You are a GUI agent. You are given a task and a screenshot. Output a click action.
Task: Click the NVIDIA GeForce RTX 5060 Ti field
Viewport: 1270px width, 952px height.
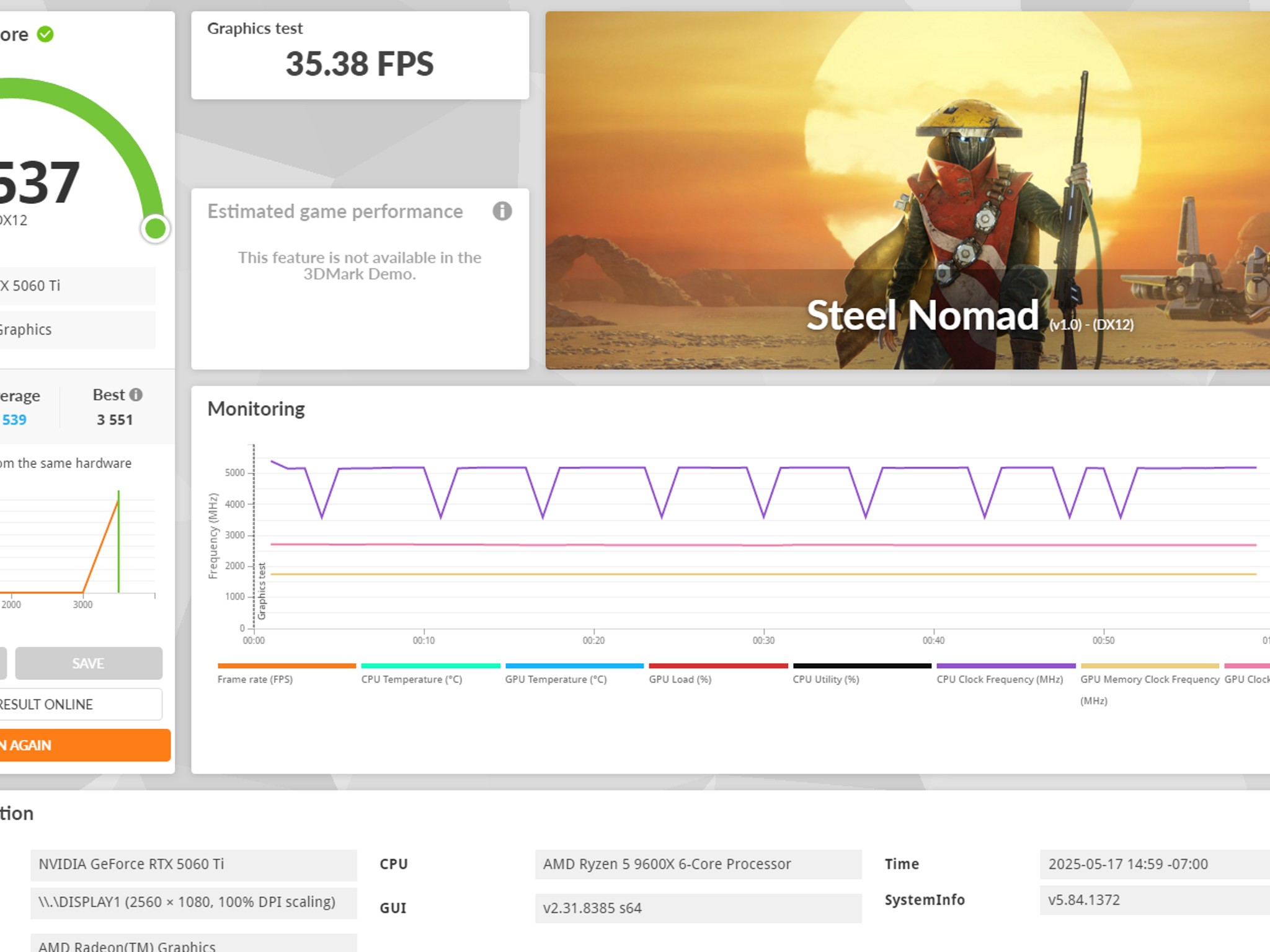tap(193, 865)
